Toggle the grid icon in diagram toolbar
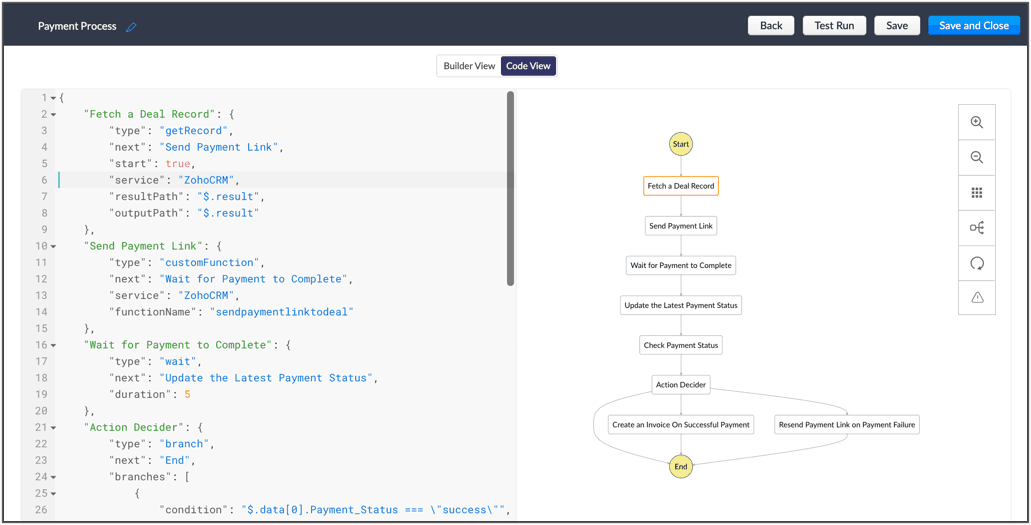The image size is (1031, 525). [x=977, y=193]
